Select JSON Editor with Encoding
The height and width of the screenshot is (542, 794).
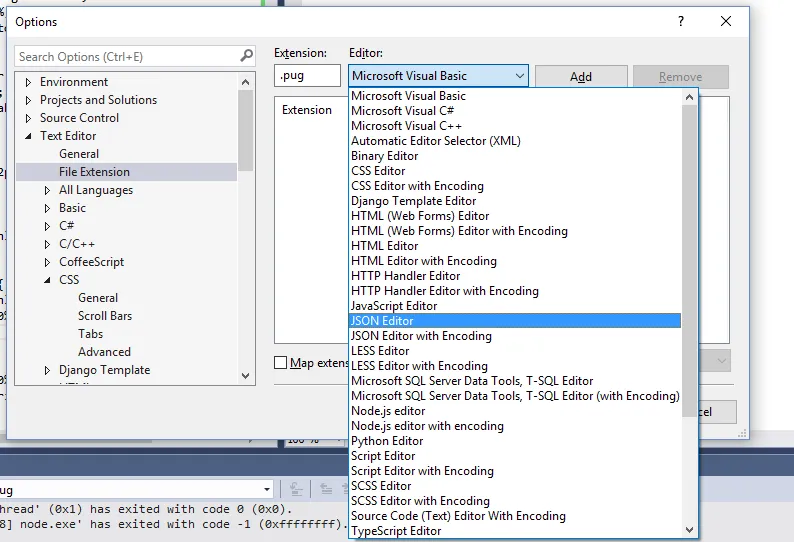515,336
